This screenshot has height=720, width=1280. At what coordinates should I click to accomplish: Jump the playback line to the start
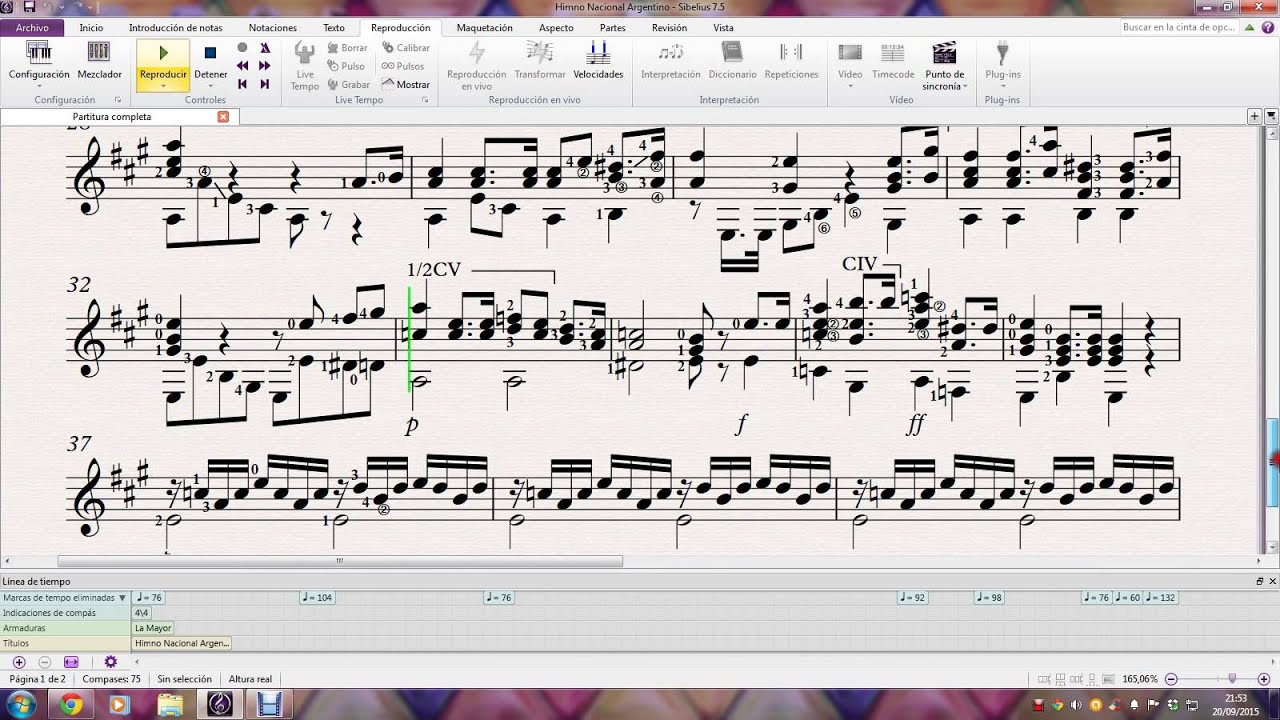[242, 84]
